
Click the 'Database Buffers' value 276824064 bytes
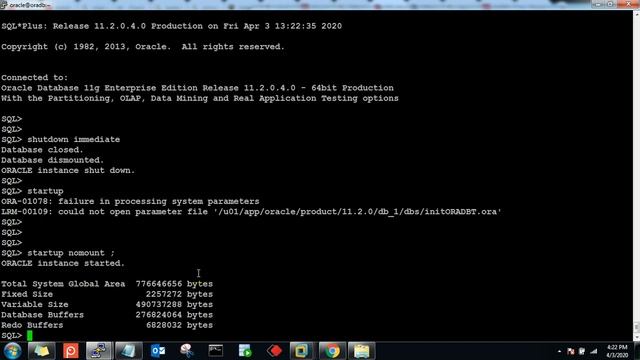pos(174,315)
